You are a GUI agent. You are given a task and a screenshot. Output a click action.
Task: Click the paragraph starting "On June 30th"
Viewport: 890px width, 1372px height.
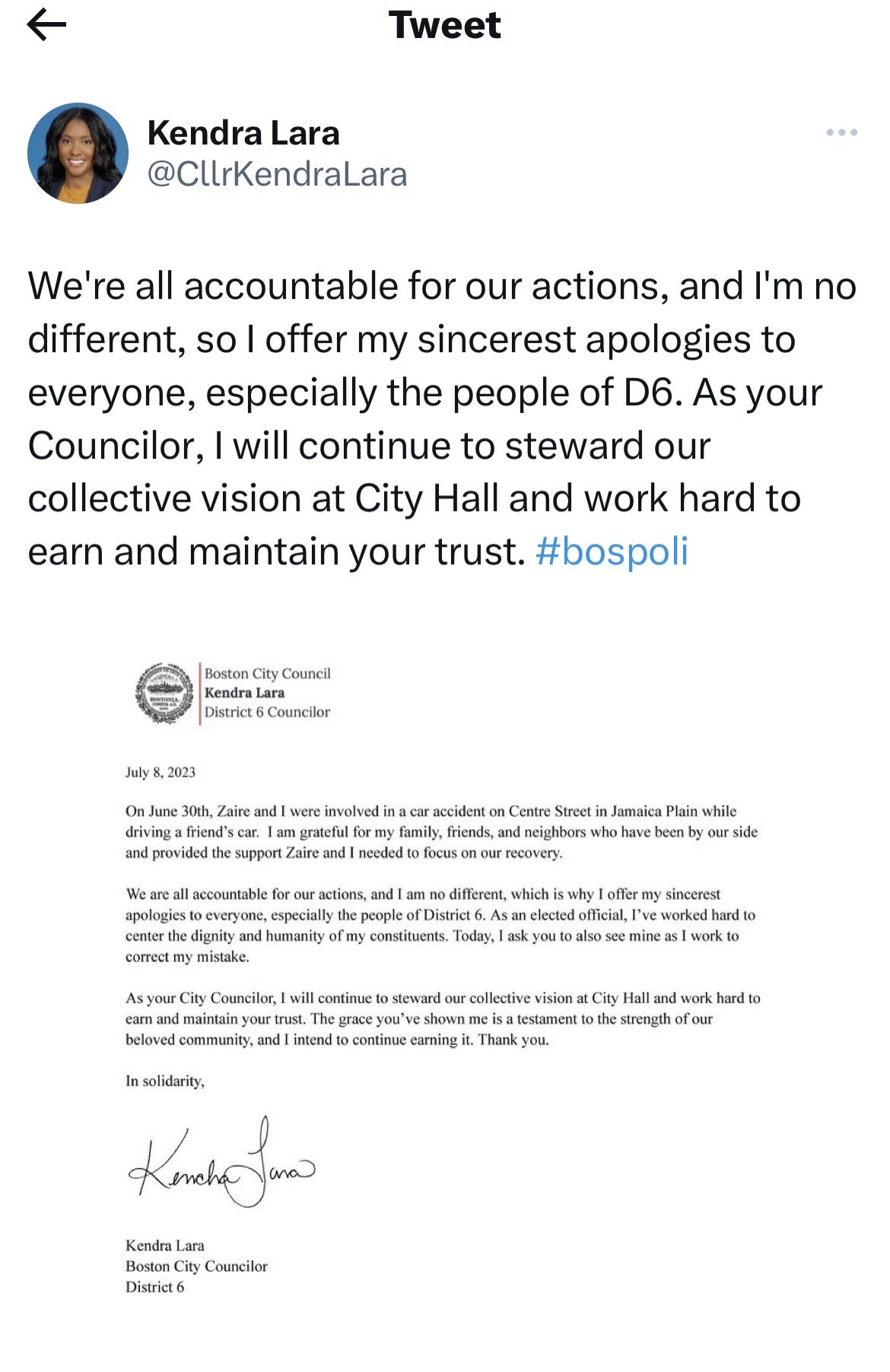tap(441, 832)
